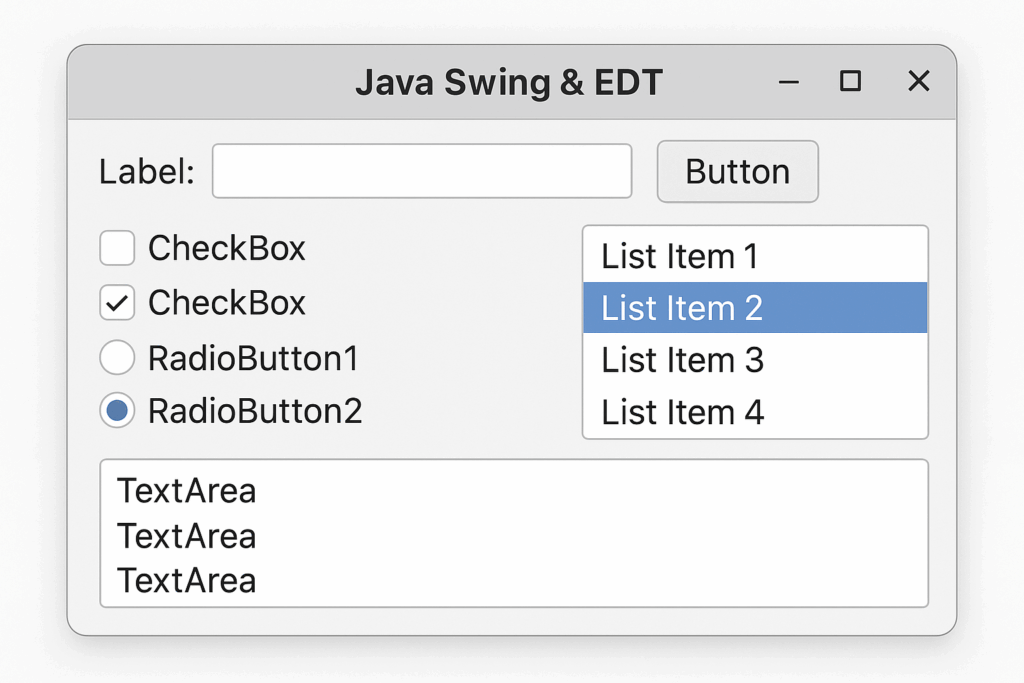Maximize the Java Swing & EDT window
1024x683 pixels.
[850, 82]
